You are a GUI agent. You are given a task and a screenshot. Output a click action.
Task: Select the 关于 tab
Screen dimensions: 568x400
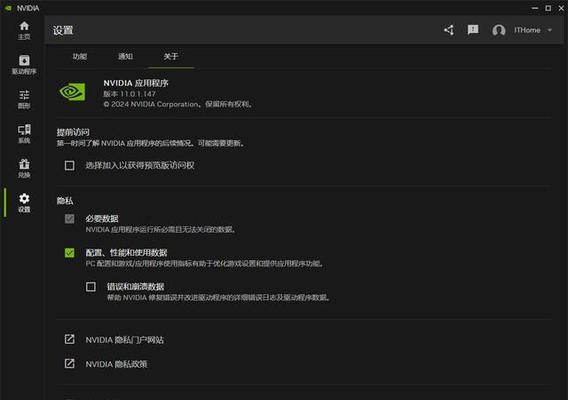pyautogui.click(x=171, y=56)
